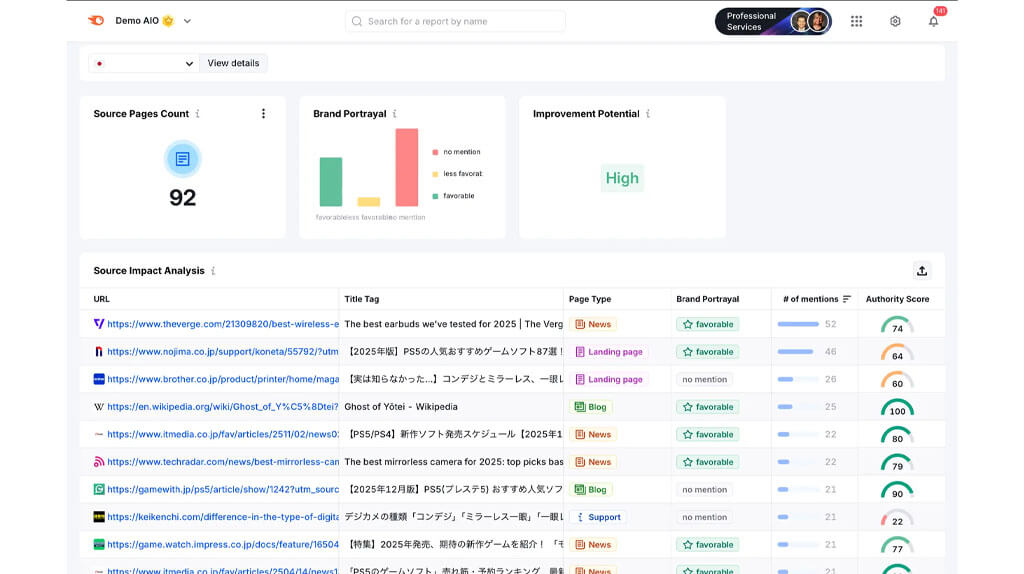Click the 52 mentions progress bar
This screenshot has width=1024, height=574.
point(797,324)
